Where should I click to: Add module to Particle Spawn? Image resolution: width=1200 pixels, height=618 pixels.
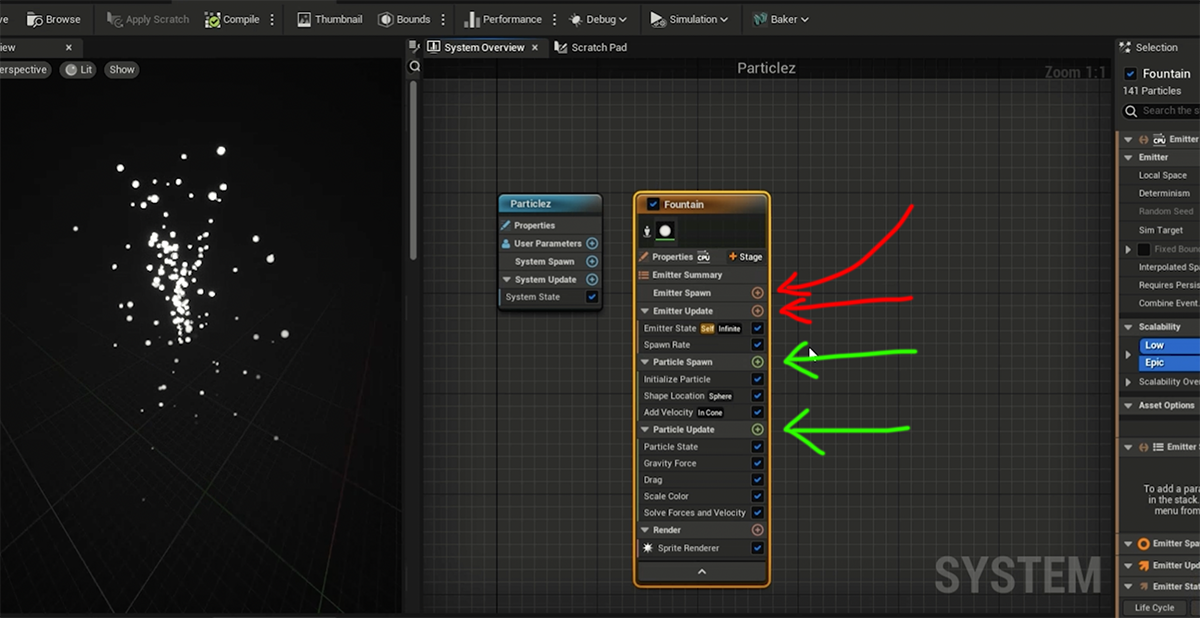(757, 362)
